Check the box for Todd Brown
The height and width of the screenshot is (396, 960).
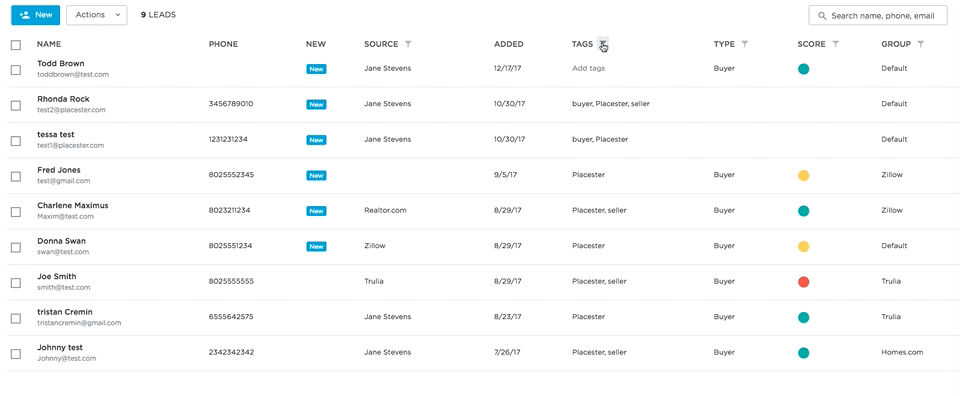click(16, 70)
